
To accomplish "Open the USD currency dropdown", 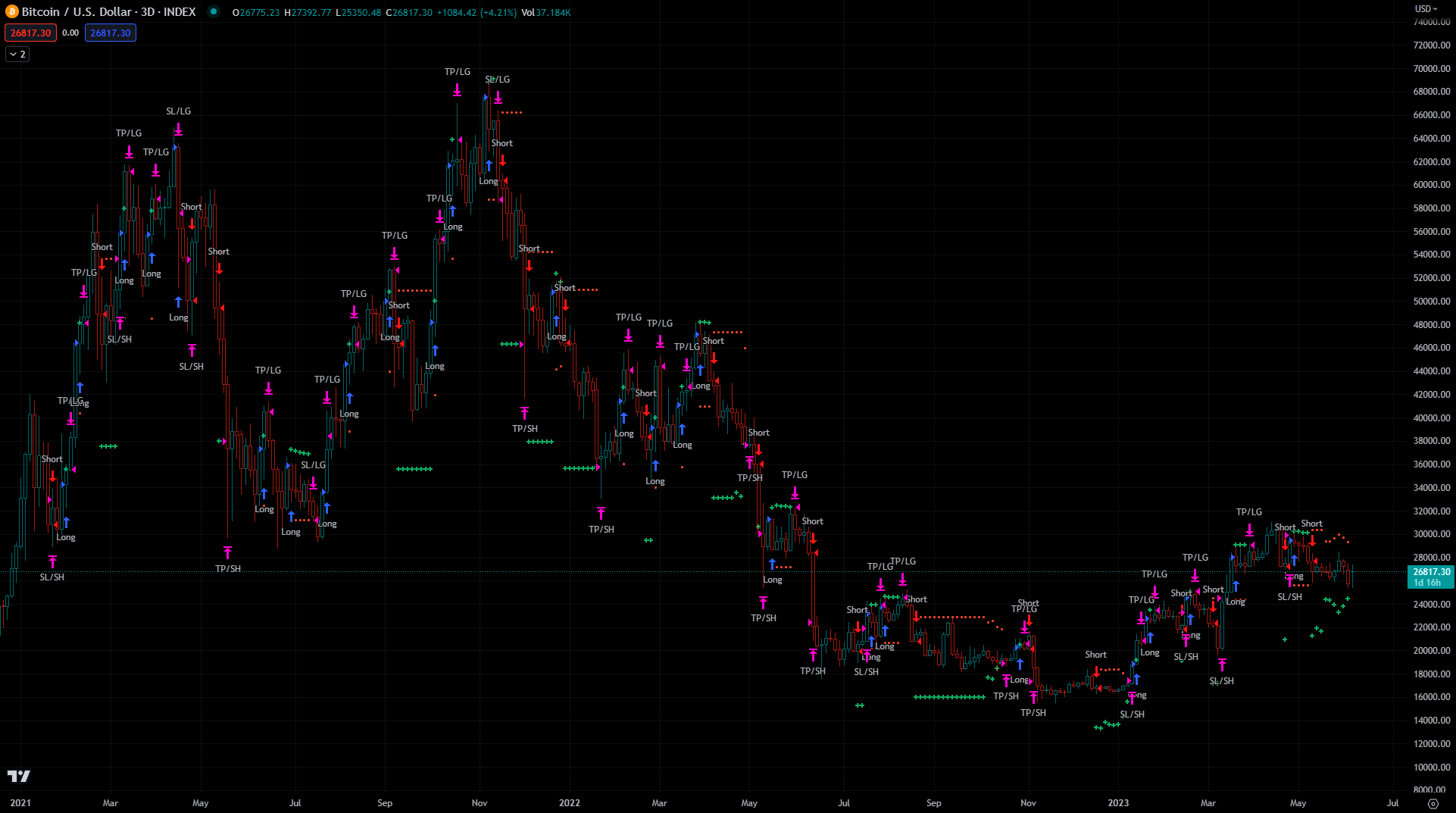I will 1426,9.
